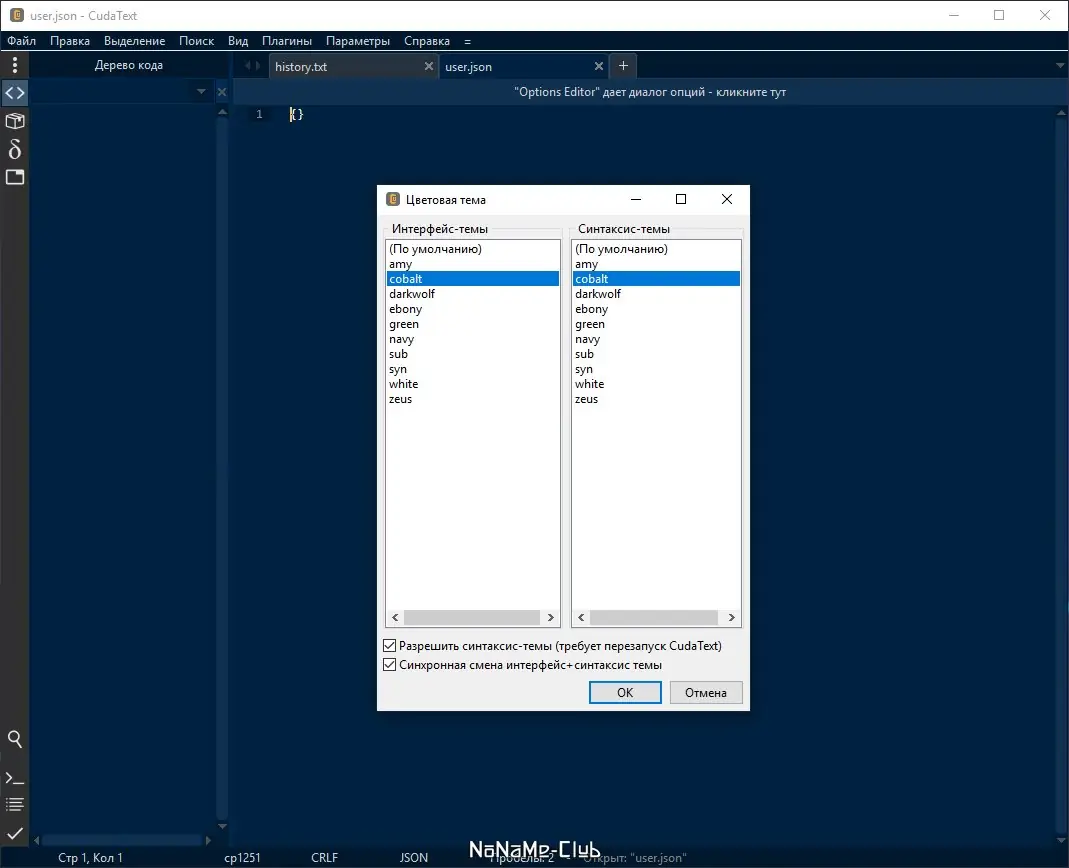The image size is (1069, 868).
Task: Close the user.json tab
Action: (599, 66)
